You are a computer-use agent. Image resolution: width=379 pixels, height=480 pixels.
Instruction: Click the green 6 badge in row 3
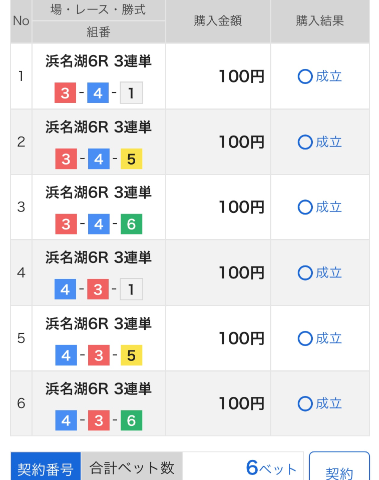tap(131, 224)
